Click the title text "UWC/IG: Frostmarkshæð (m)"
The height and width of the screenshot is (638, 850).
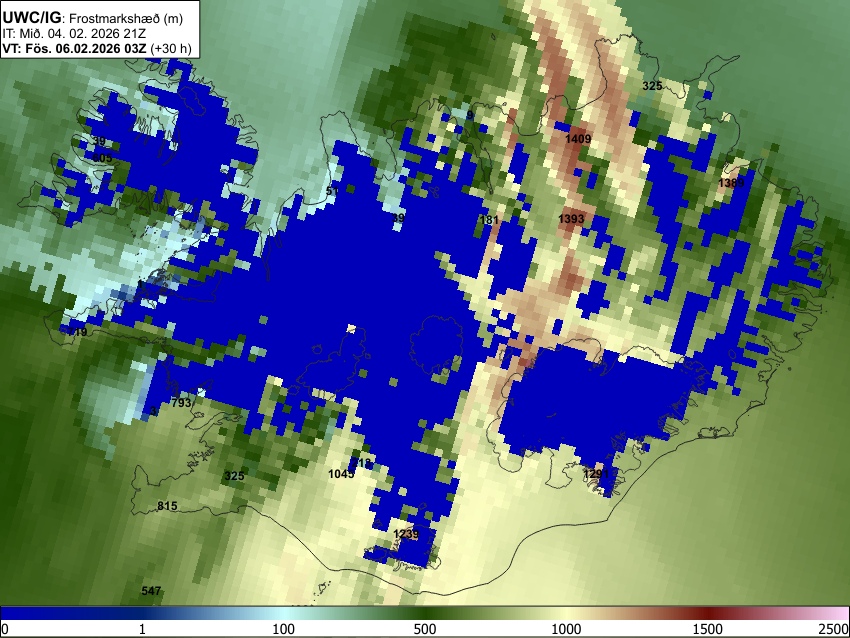pyautogui.click(x=93, y=18)
